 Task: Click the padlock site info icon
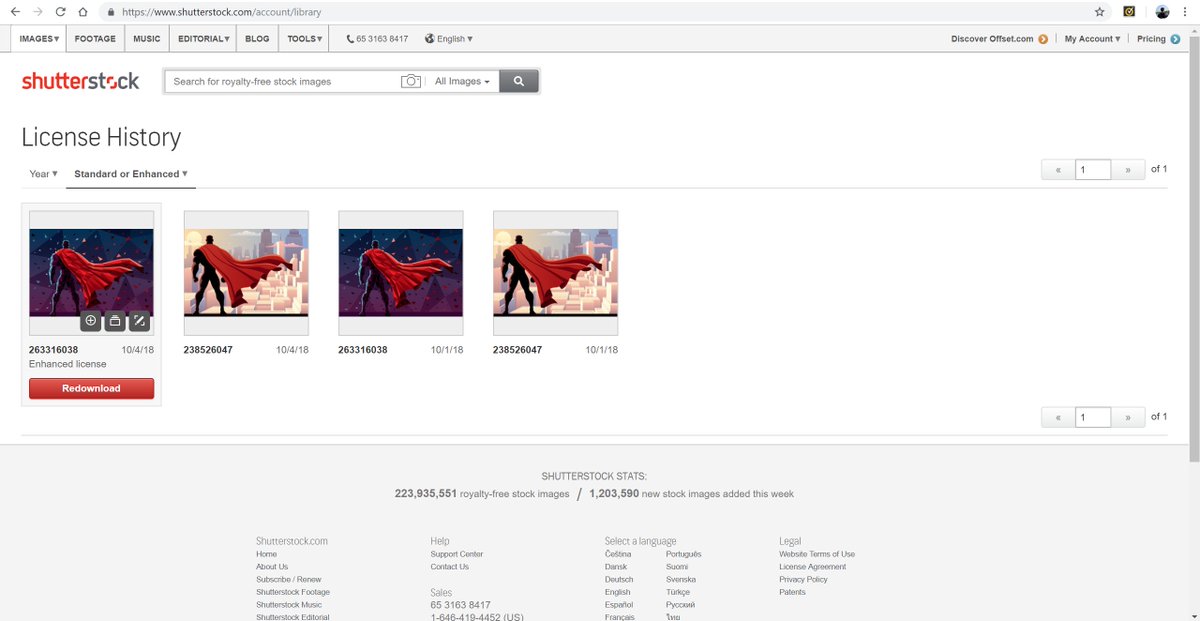(x=110, y=12)
